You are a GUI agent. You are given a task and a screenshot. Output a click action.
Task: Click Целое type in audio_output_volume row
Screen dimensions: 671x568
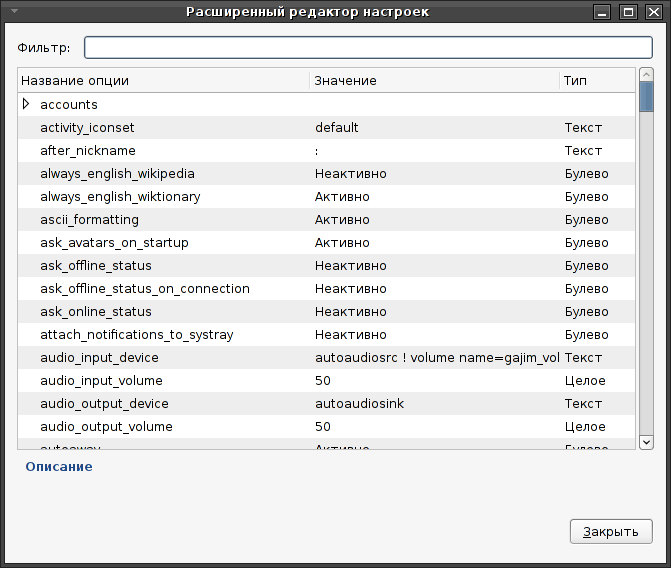(x=585, y=427)
